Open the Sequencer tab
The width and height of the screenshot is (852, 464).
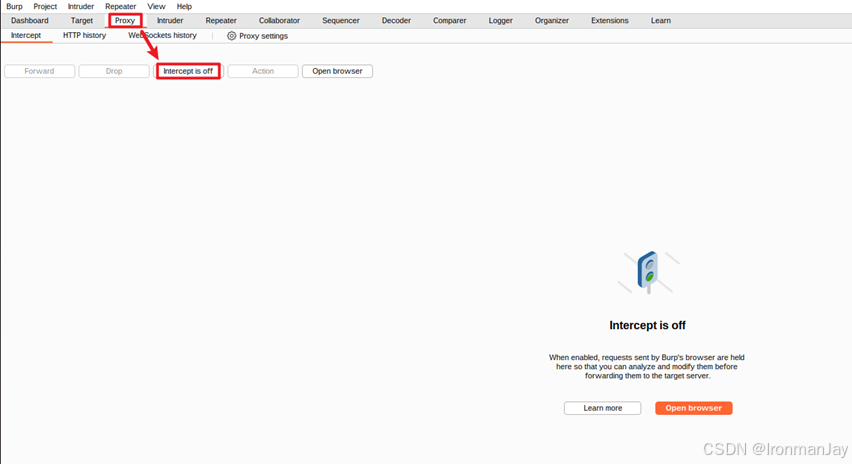341,21
